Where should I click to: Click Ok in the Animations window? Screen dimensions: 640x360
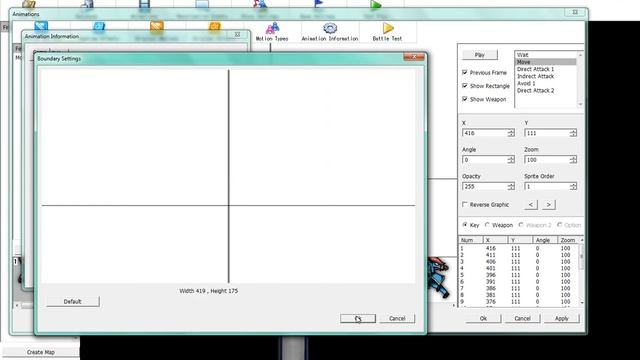(x=483, y=318)
